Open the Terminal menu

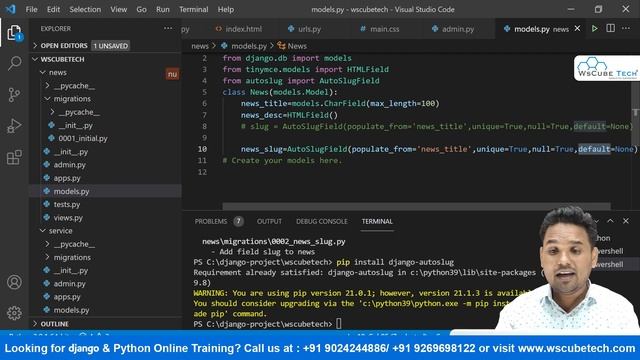point(193,9)
